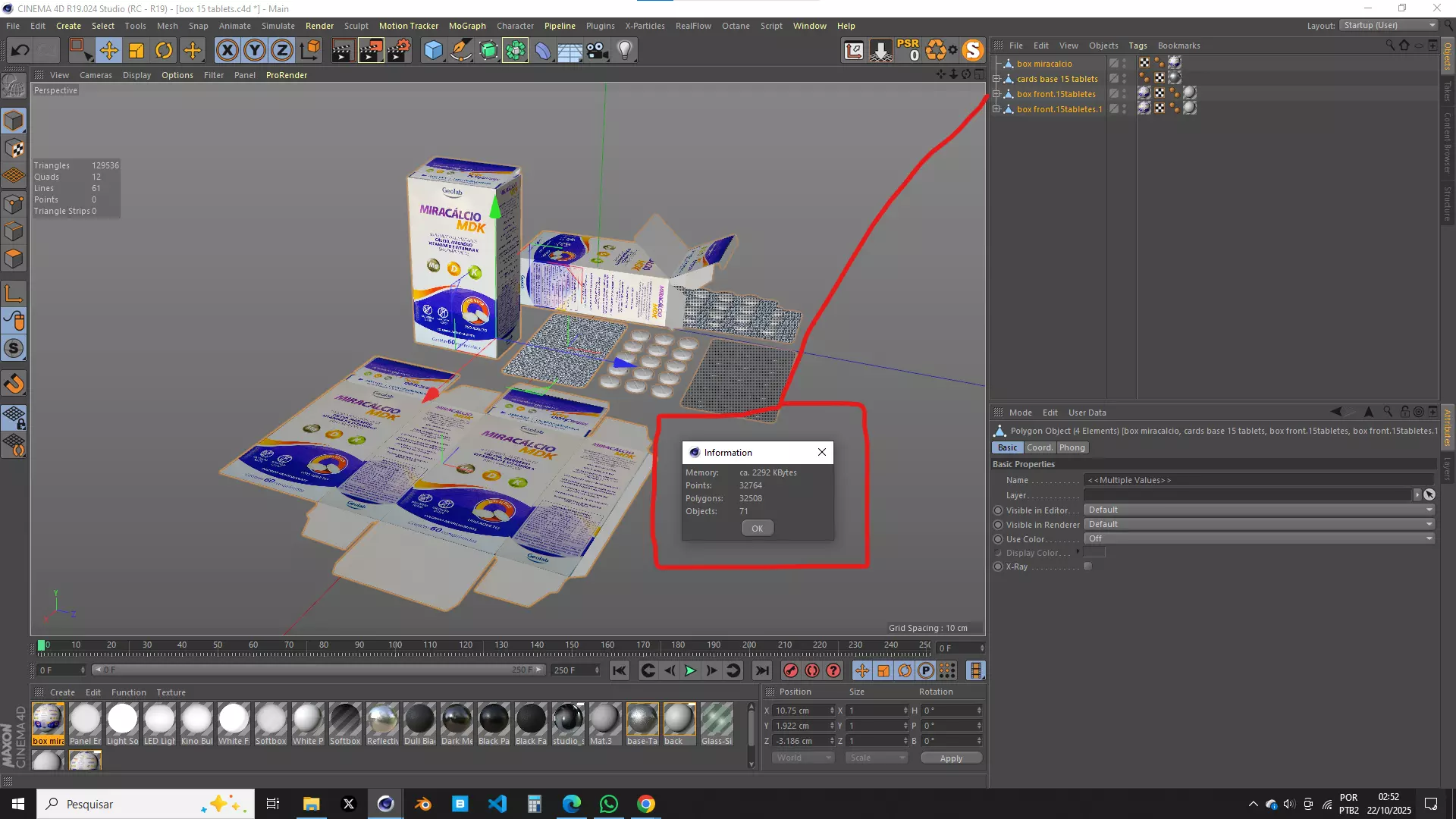Click the Apply button in coordinates panel
This screenshot has height=819, width=1456.
pyautogui.click(x=951, y=758)
